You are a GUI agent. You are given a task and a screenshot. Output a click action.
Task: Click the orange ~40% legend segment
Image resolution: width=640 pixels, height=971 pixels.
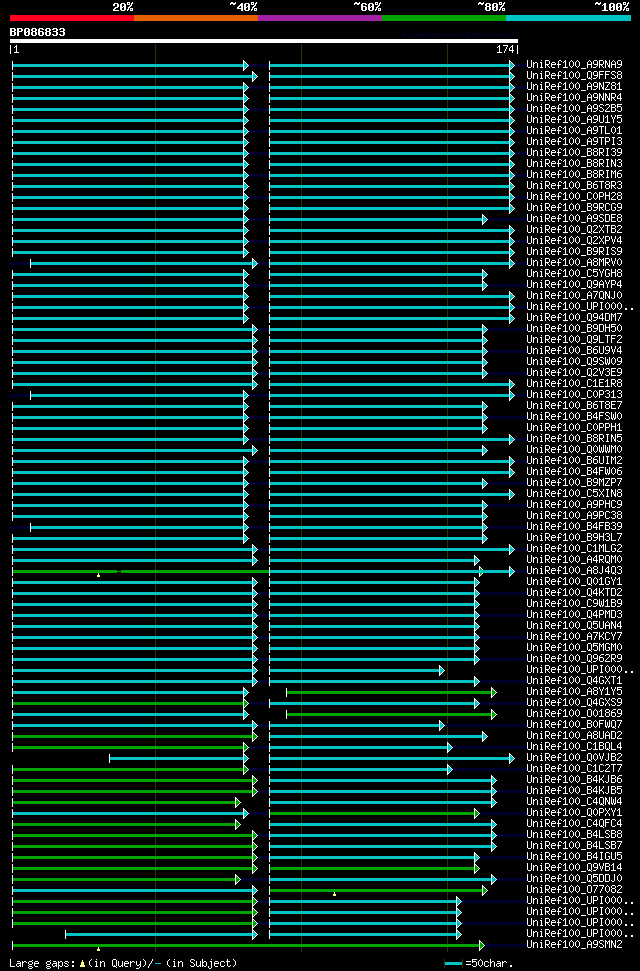(x=196, y=18)
